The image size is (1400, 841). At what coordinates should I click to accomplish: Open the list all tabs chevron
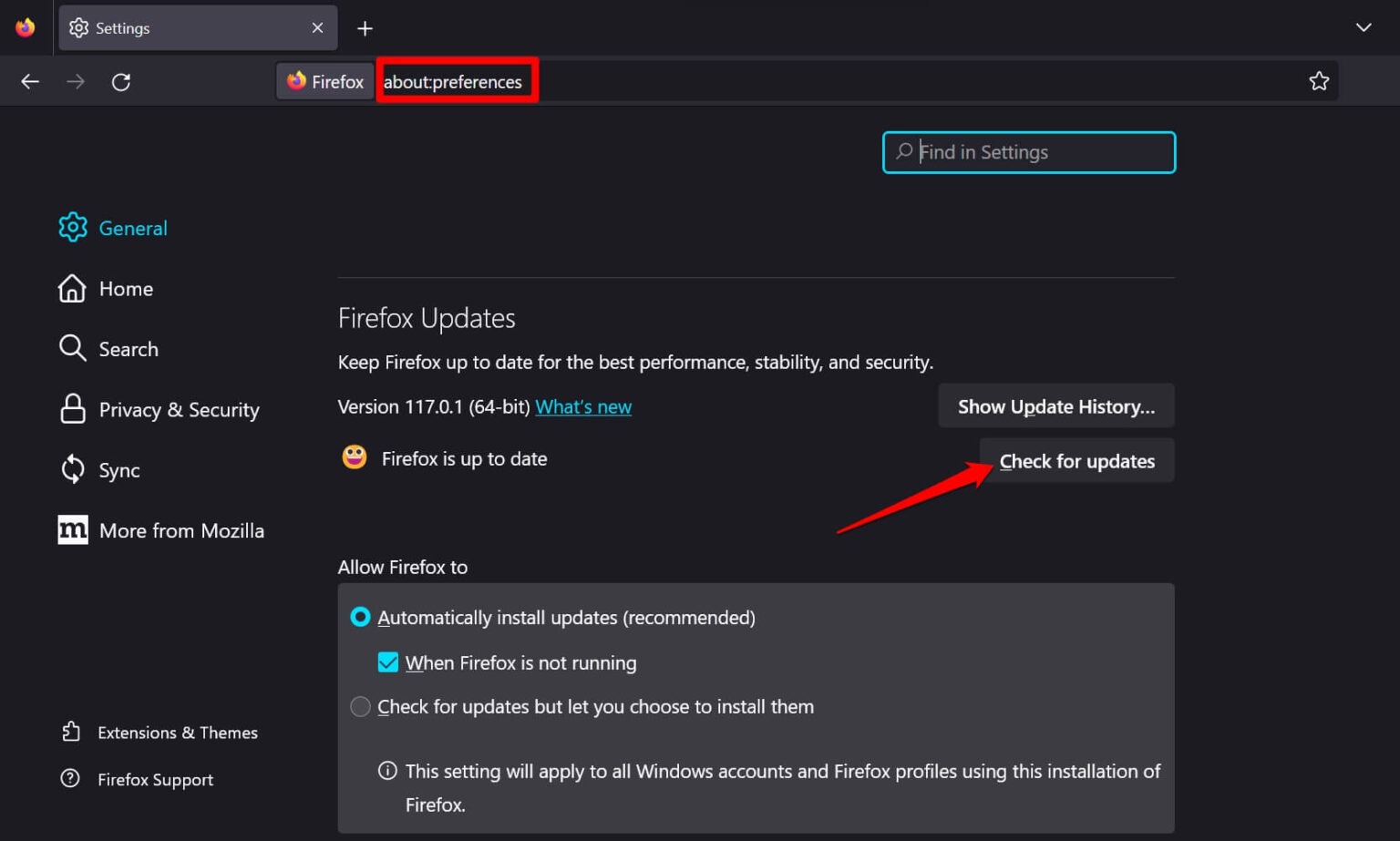point(1364,27)
